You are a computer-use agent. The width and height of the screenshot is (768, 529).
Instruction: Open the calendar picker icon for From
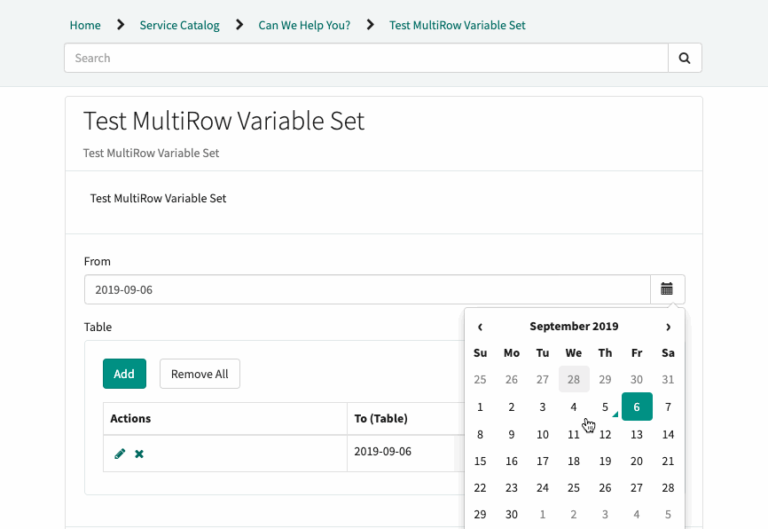pyautogui.click(x=667, y=290)
